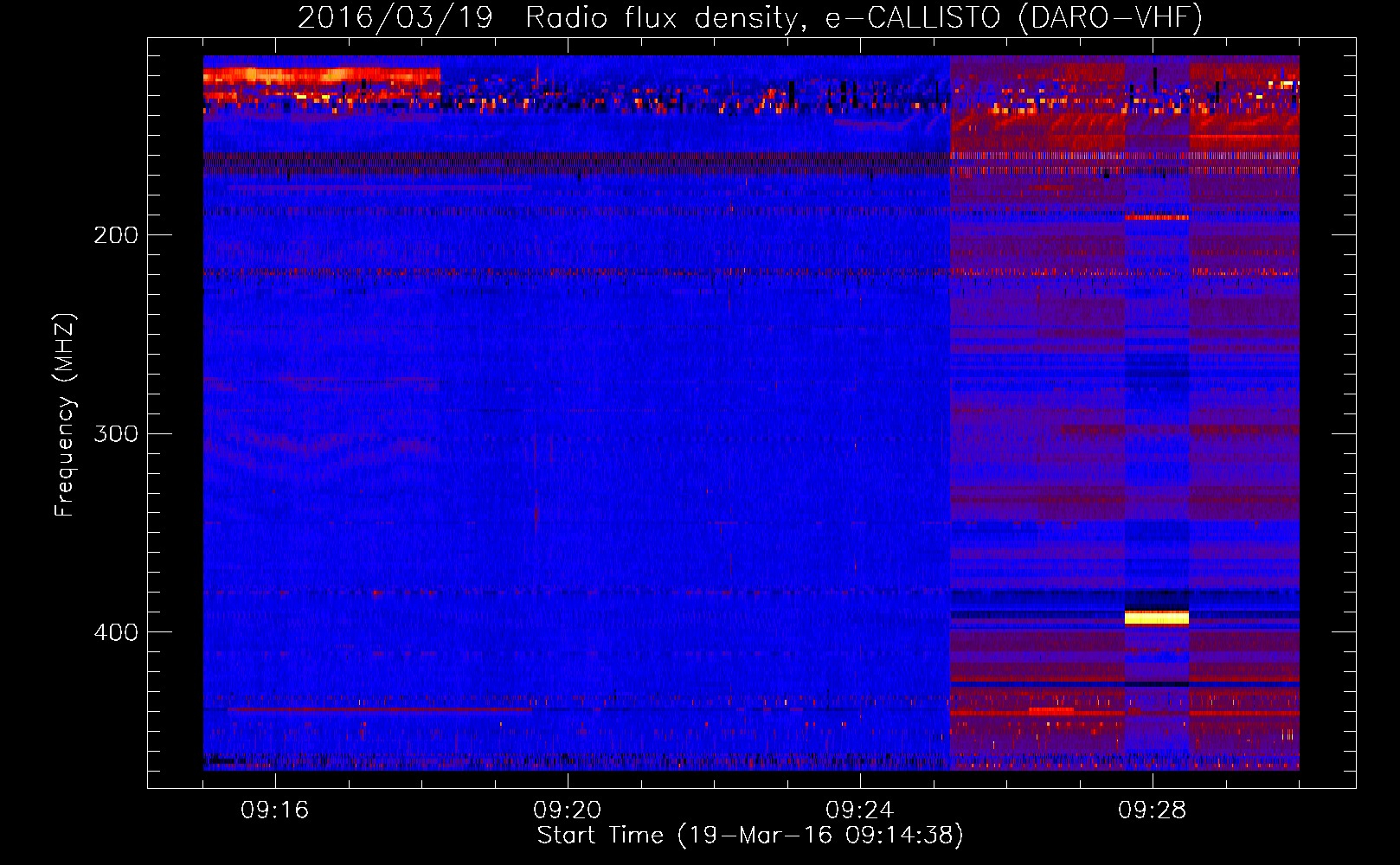The height and width of the screenshot is (865, 1400).
Task: Click the 09:20 time tick label
Action: click(568, 811)
